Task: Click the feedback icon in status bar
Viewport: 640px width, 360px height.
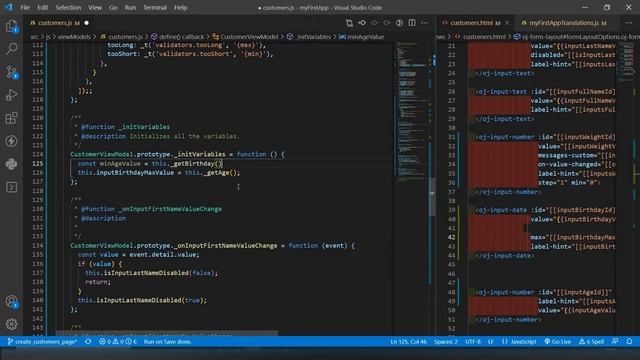Action: point(615,342)
